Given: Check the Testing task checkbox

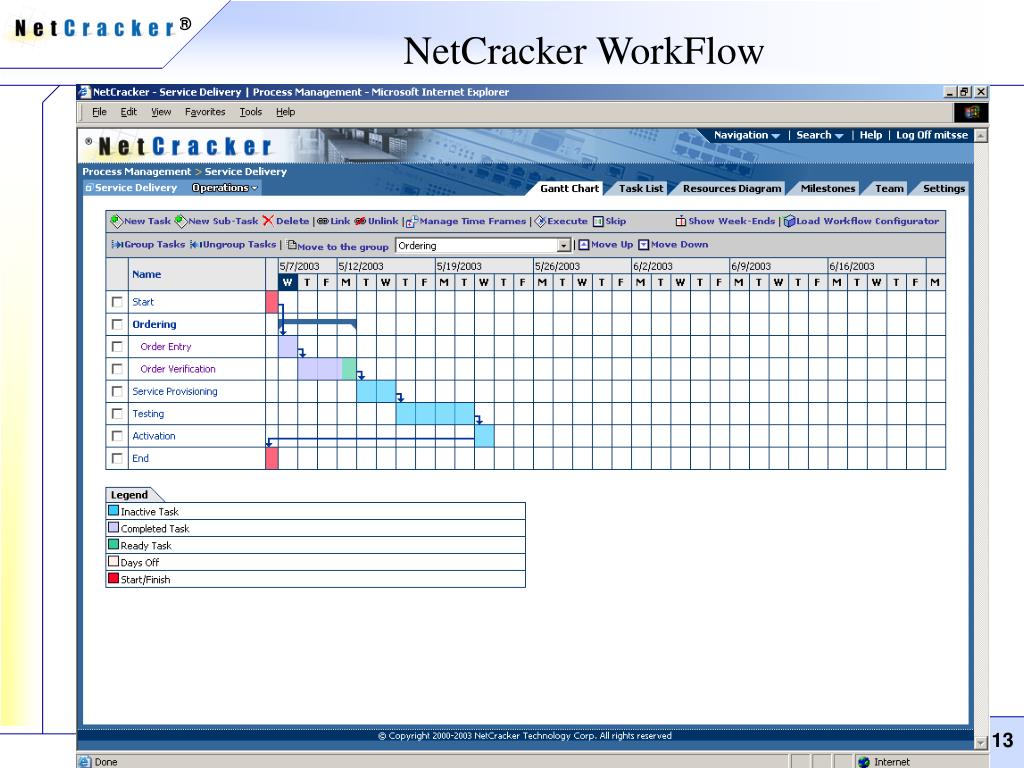Looking at the screenshot, I should click(x=117, y=413).
